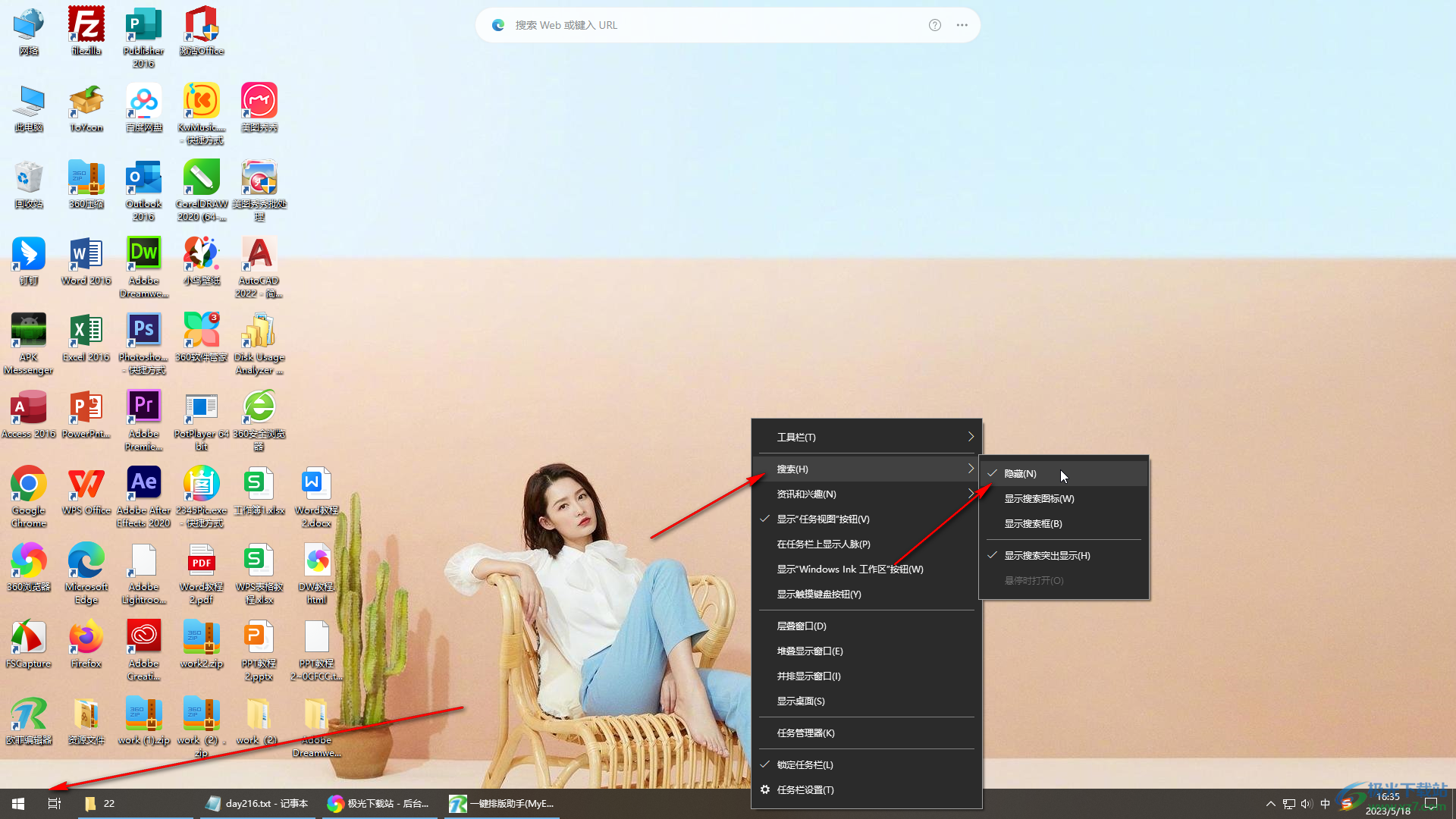1456x819 pixels.
Task: Select the AutoCAD 2022 shortcut
Action: [x=259, y=267]
